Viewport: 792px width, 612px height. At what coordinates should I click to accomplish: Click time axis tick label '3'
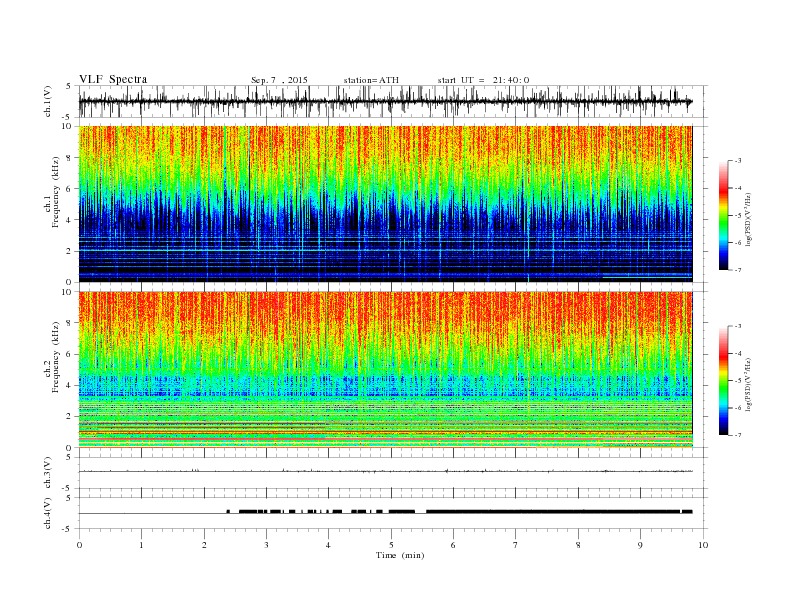[266, 545]
